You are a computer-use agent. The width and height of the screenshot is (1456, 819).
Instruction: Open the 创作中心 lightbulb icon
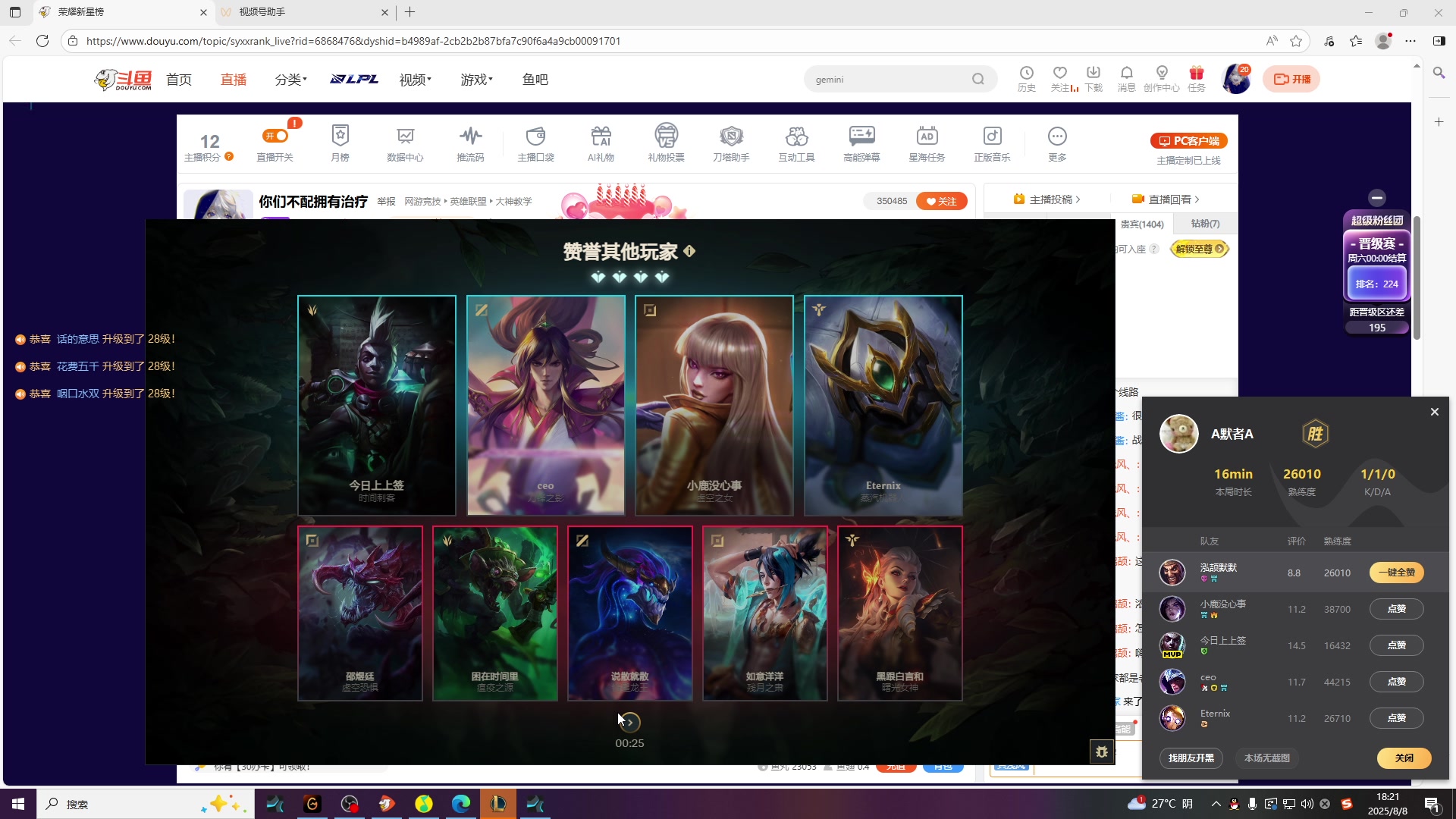coord(1161,78)
